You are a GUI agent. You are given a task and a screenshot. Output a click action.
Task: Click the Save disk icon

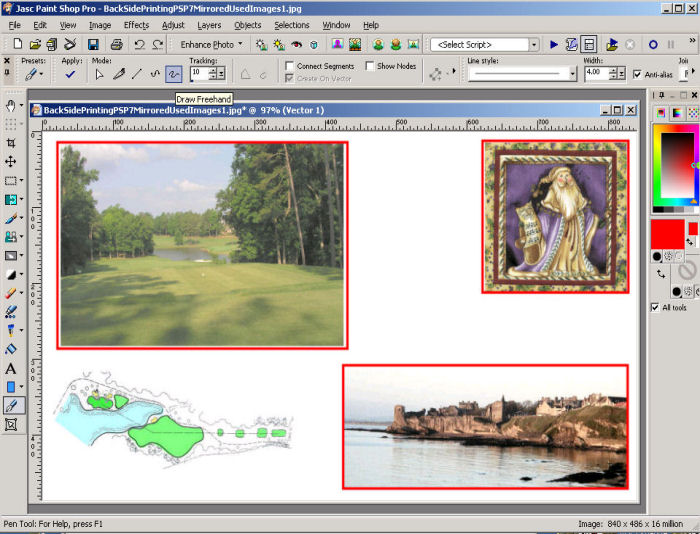click(x=93, y=45)
